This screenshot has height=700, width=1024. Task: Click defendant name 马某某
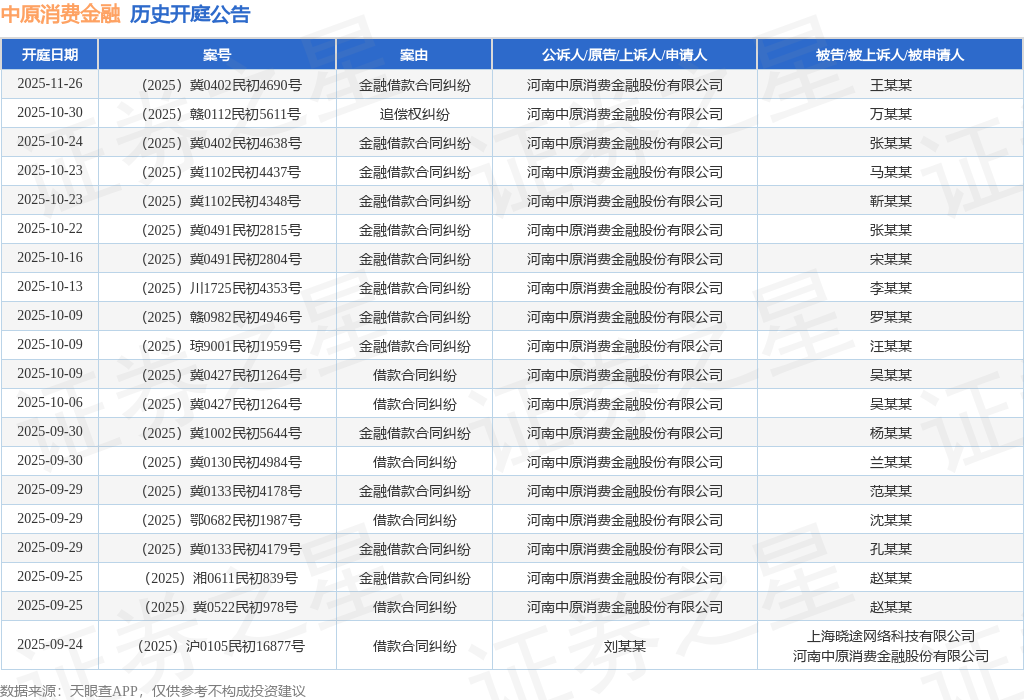[890, 172]
